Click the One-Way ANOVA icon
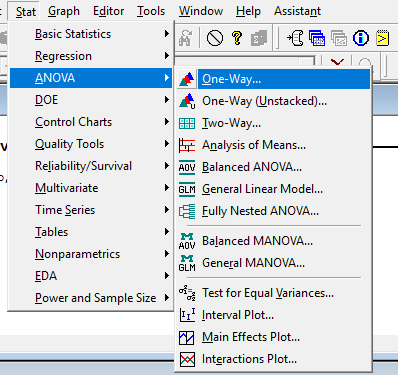The width and height of the screenshot is (398, 375). [x=187, y=79]
